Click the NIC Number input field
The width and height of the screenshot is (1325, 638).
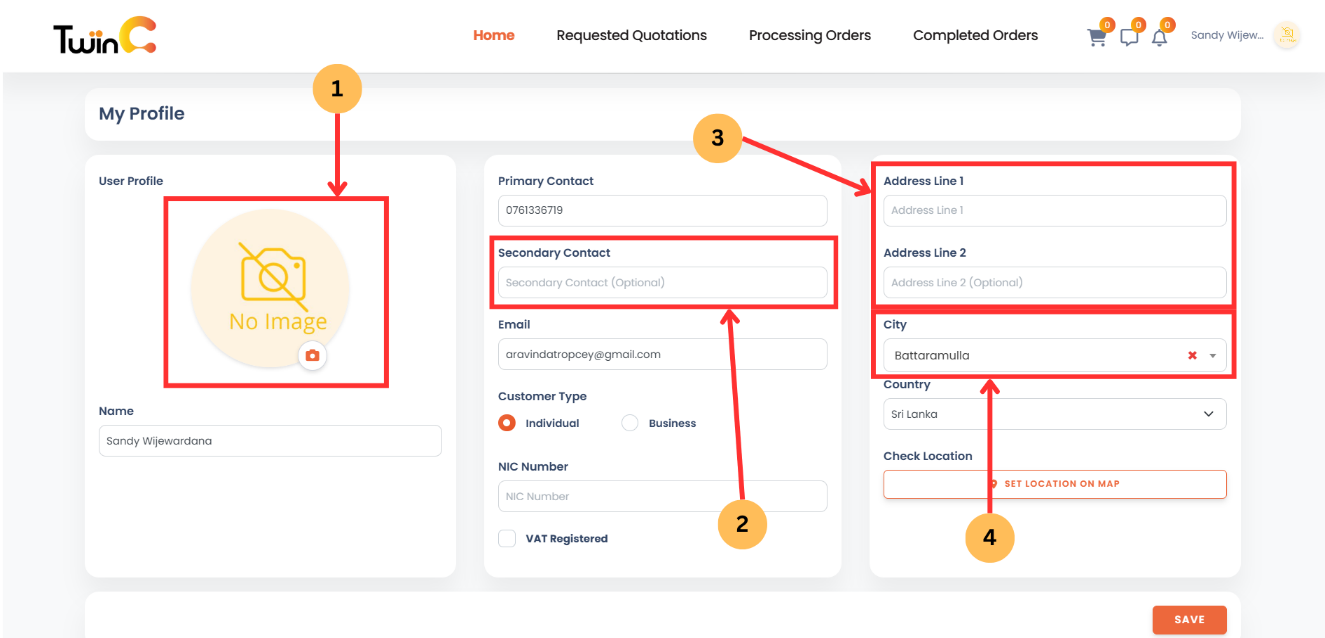pyautogui.click(x=662, y=496)
